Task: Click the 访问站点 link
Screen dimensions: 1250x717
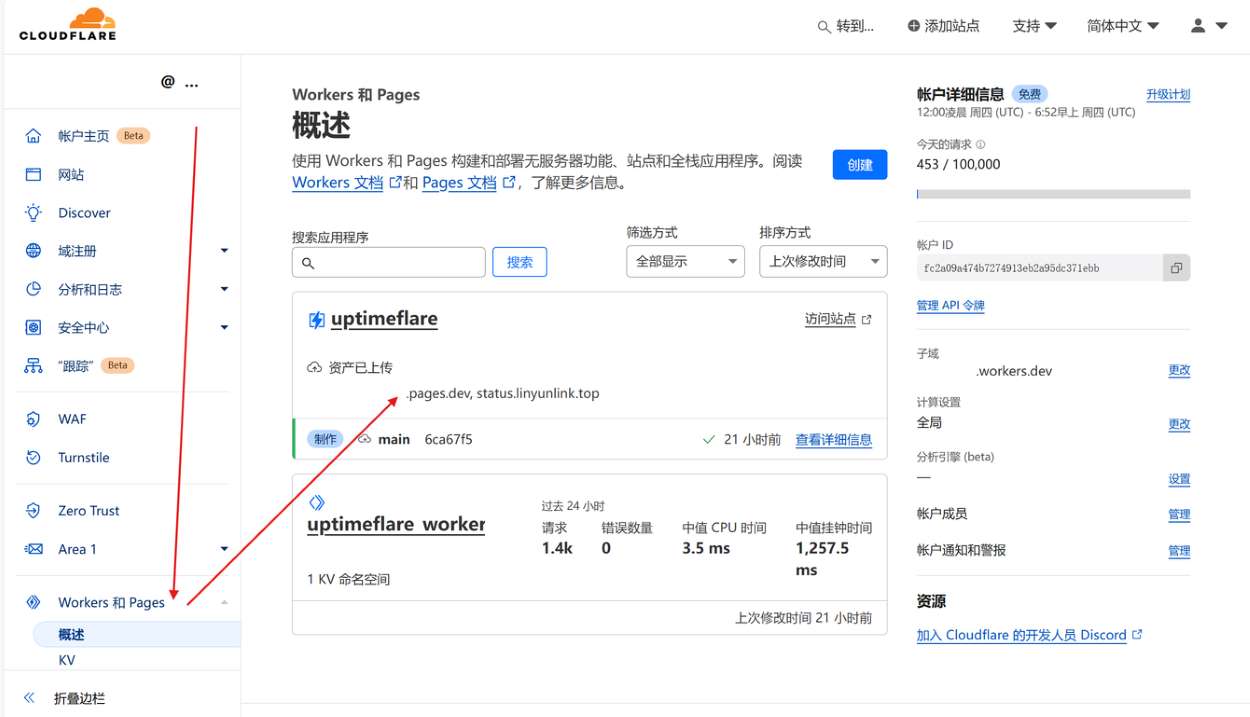Action: [830, 320]
